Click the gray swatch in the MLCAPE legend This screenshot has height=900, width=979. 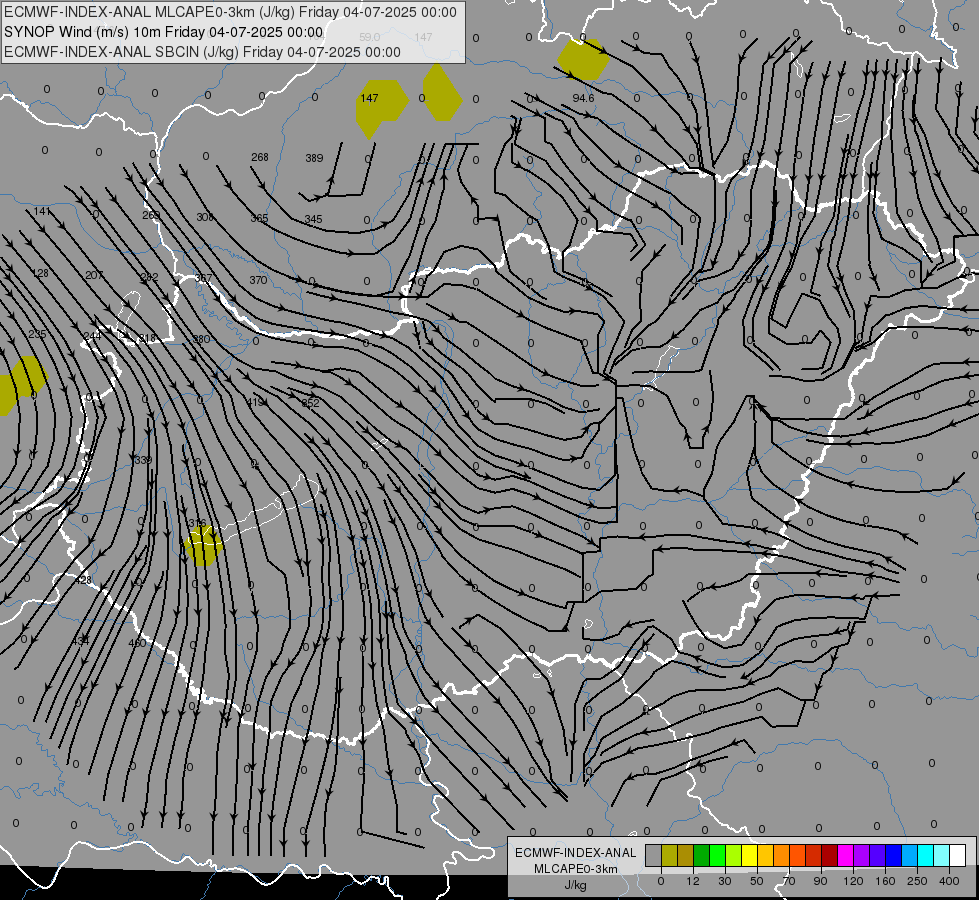point(653,856)
